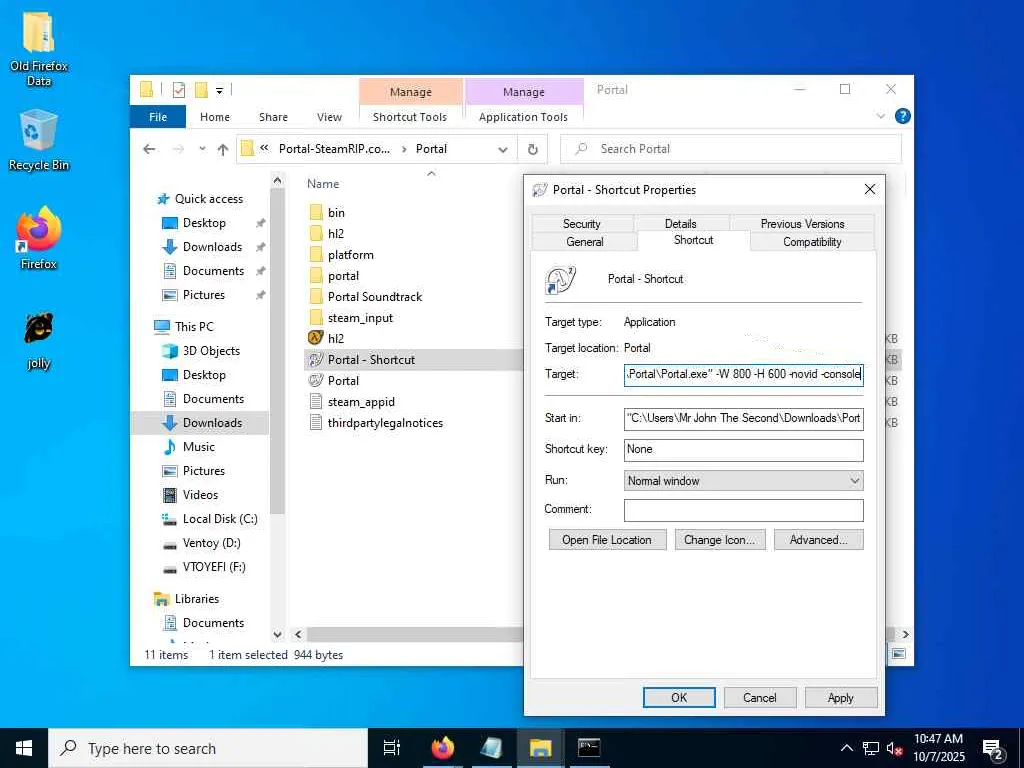Go up one folder level in Explorer
Viewport: 1024px width, 768px height.
(223, 149)
